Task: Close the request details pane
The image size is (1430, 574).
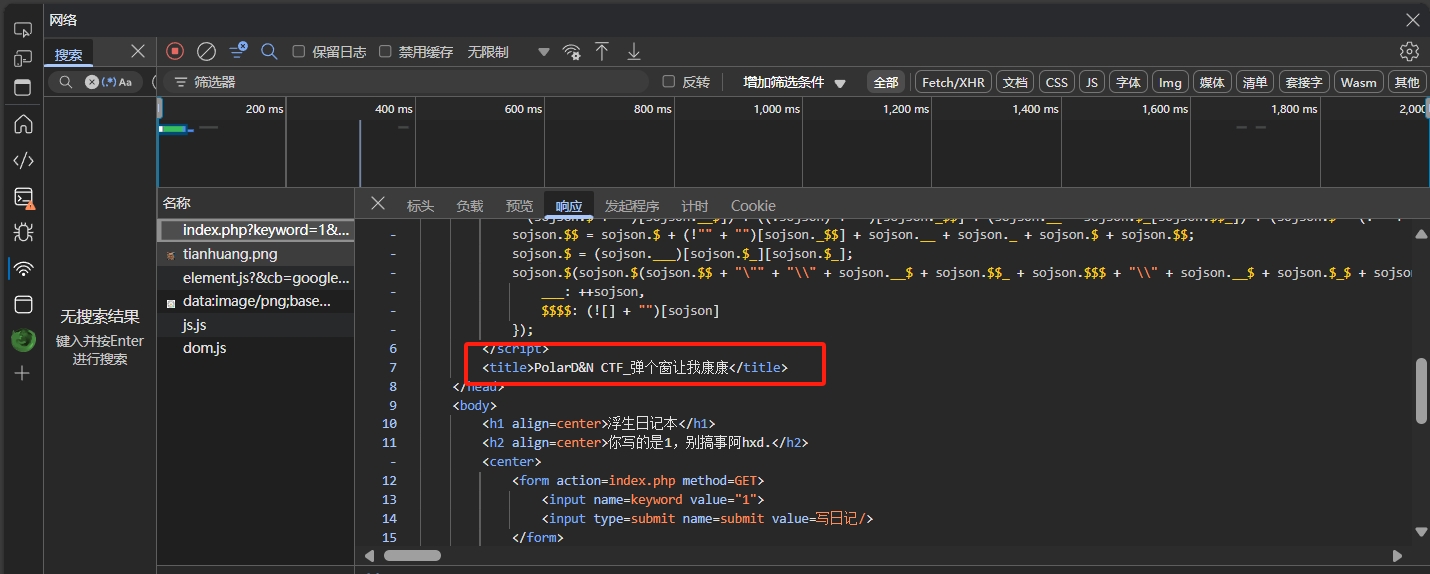Action: pyautogui.click(x=377, y=203)
